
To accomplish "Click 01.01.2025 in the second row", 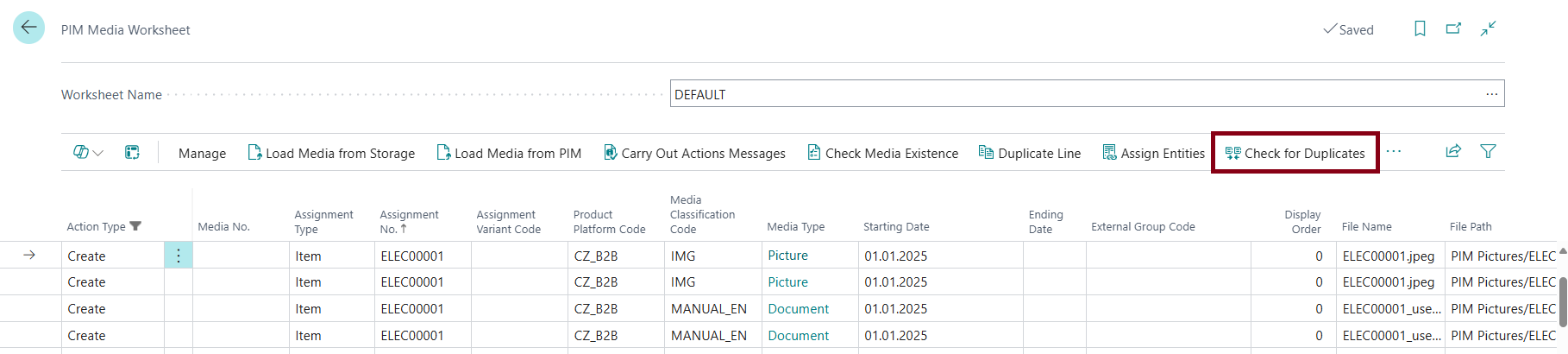I will [895, 282].
